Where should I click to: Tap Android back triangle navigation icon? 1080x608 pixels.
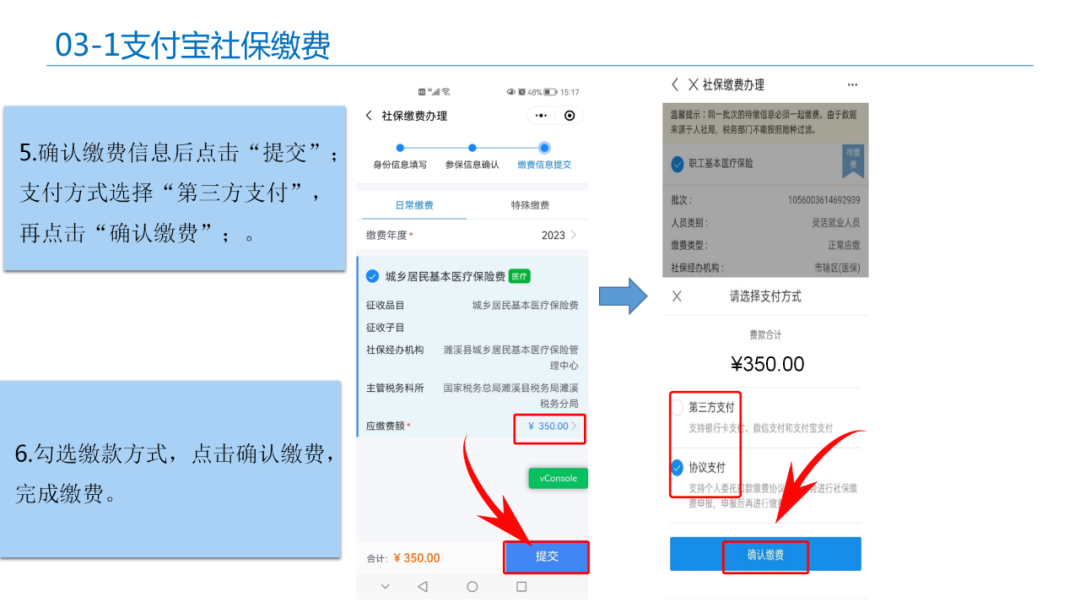pos(423,587)
